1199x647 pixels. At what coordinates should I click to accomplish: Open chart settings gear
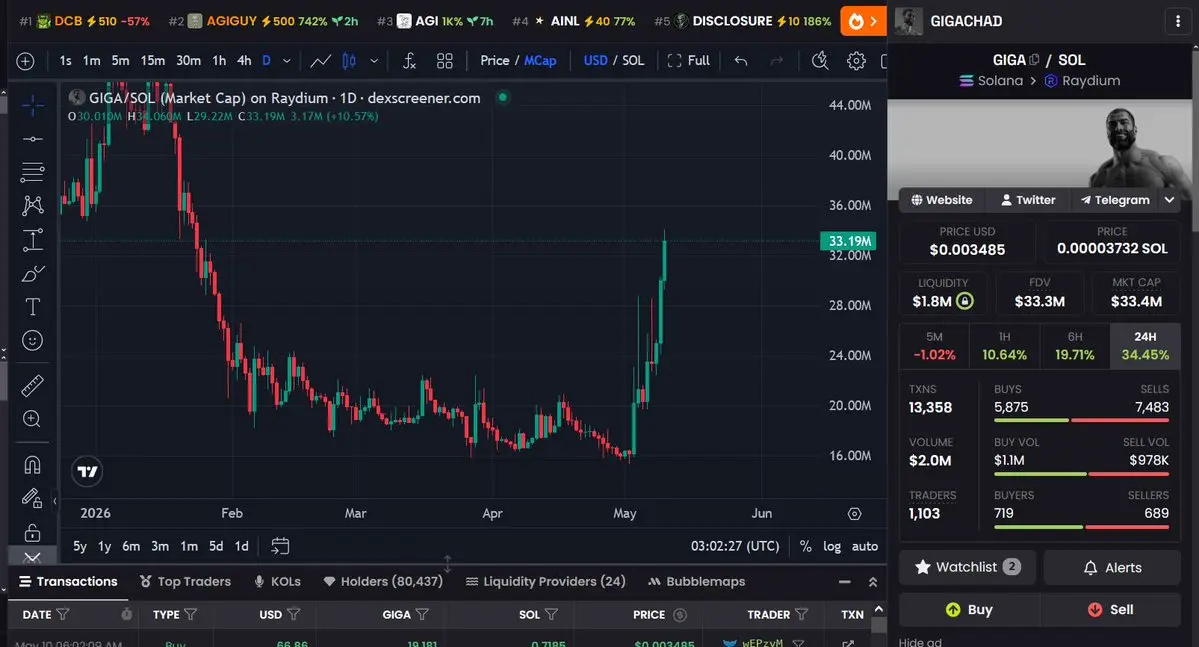(856, 60)
